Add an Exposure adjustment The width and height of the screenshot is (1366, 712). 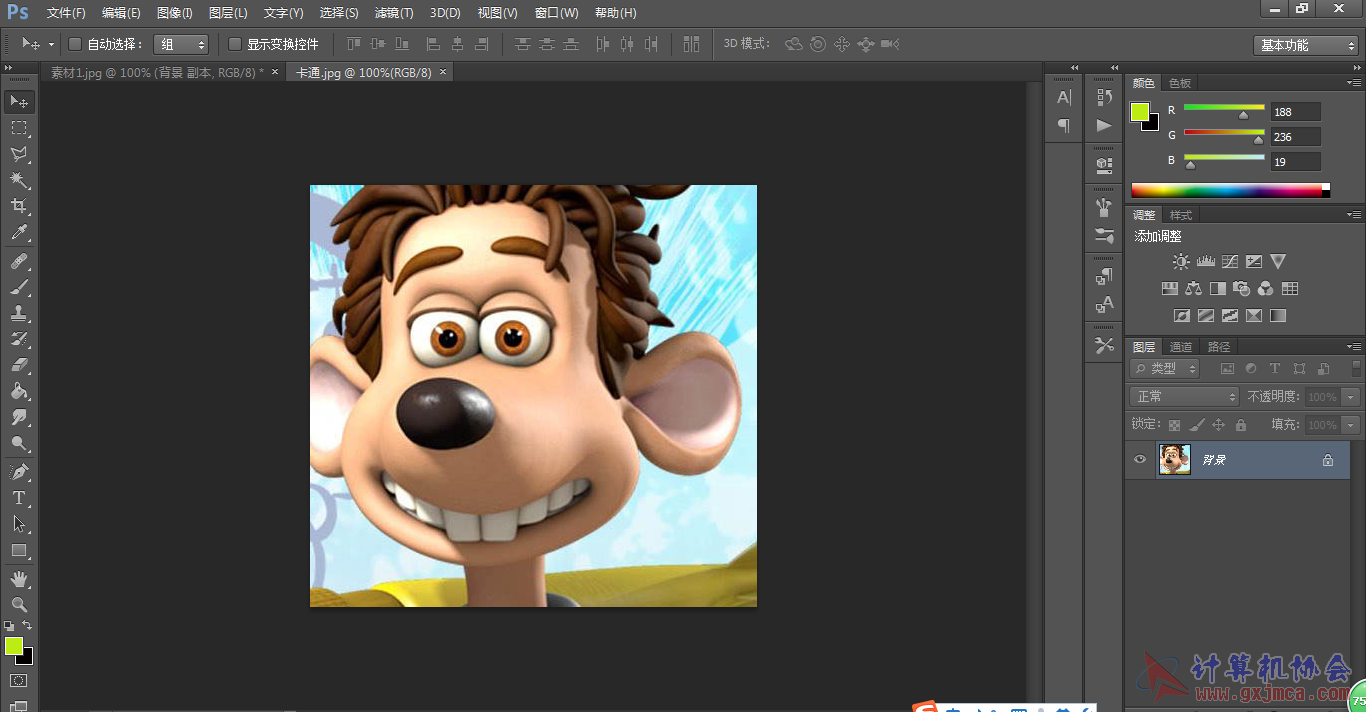(1253, 262)
